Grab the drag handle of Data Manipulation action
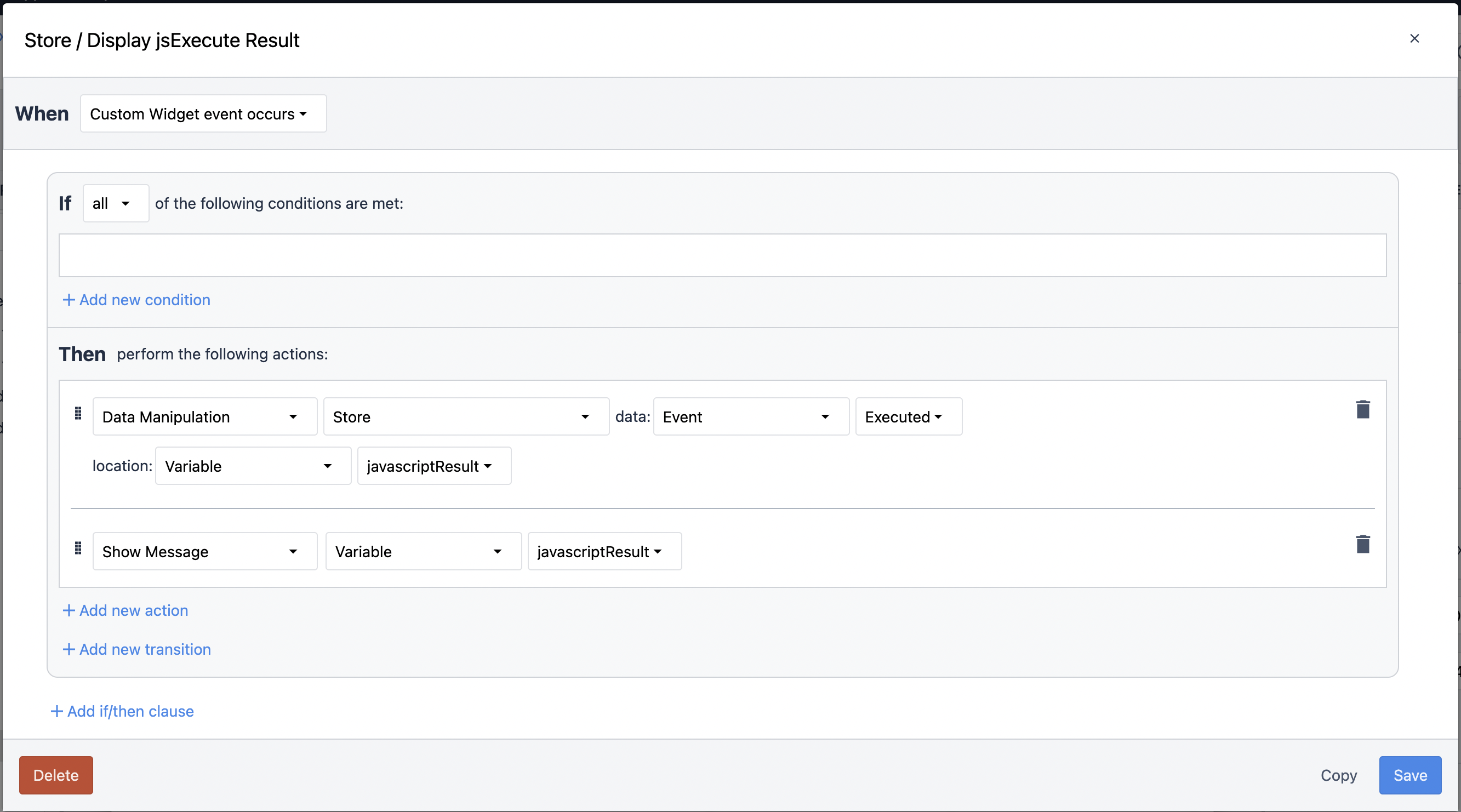 [78, 413]
